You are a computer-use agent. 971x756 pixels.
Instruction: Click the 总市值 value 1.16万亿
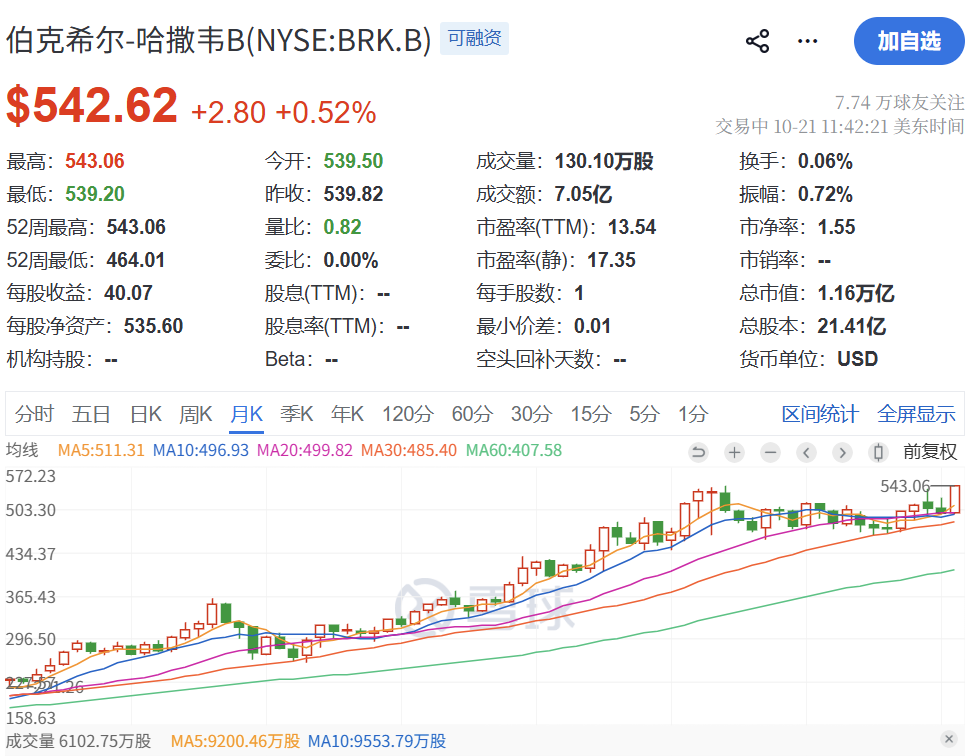tap(856, 293)
